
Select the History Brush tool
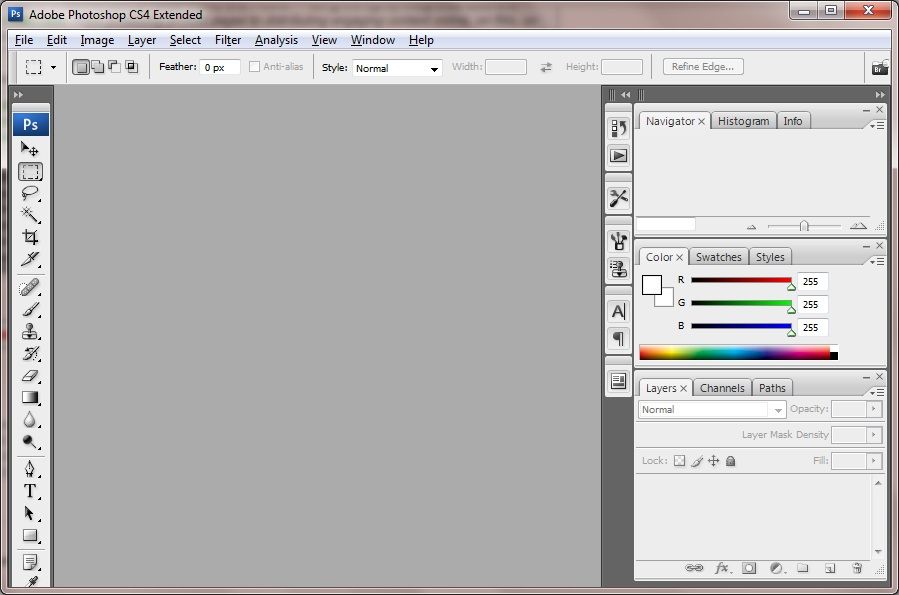pos(30,354)
